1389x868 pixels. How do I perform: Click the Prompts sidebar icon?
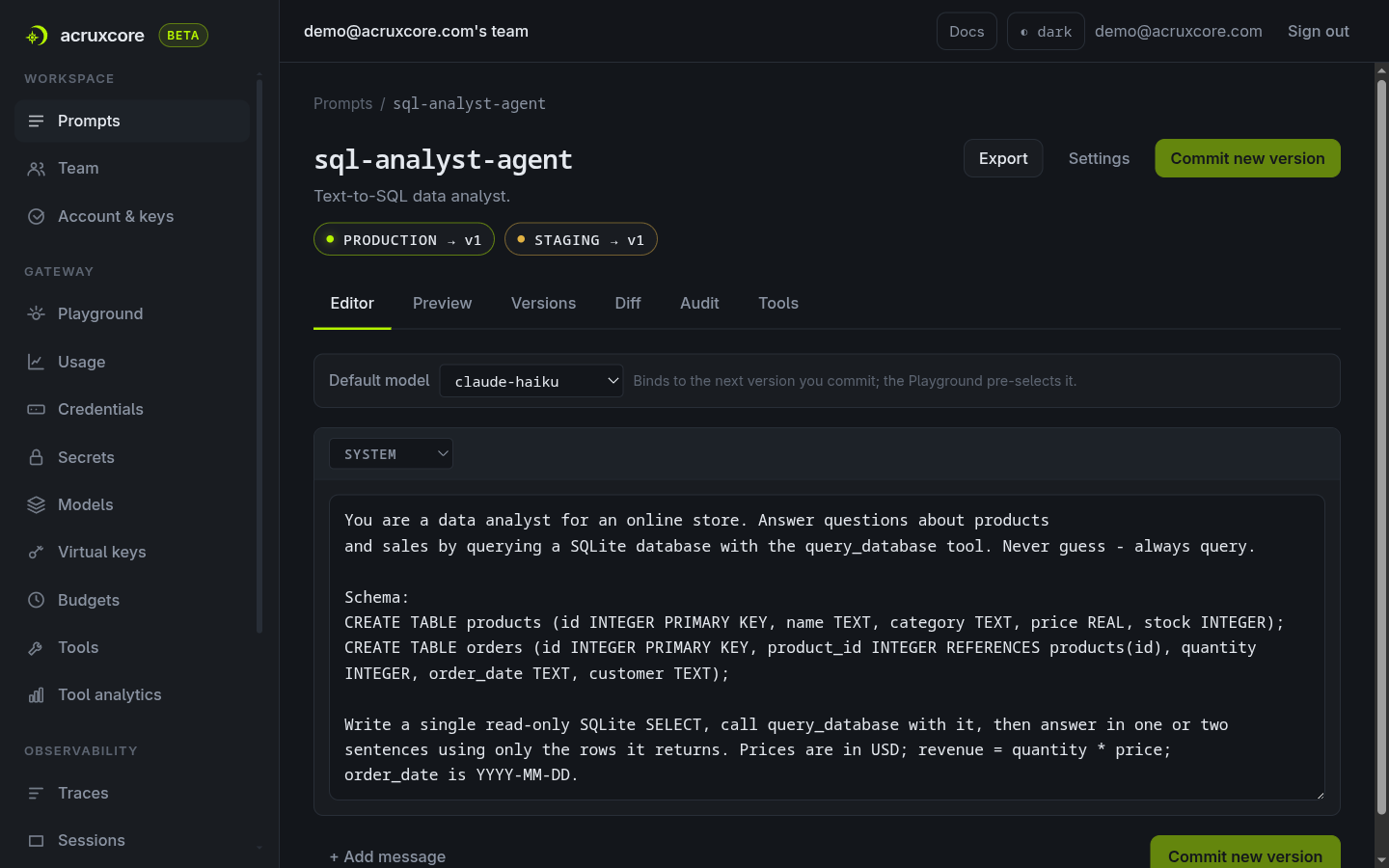point(36,121)
